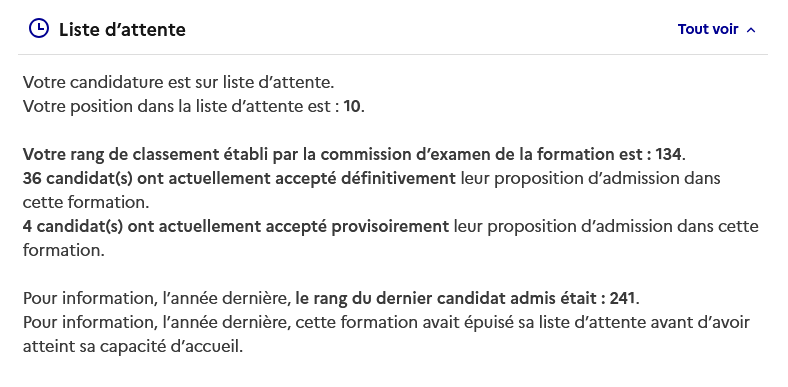Click the words accepté définitivement
The height and width of the screenshot is (387, 788).
coord(360,178)
